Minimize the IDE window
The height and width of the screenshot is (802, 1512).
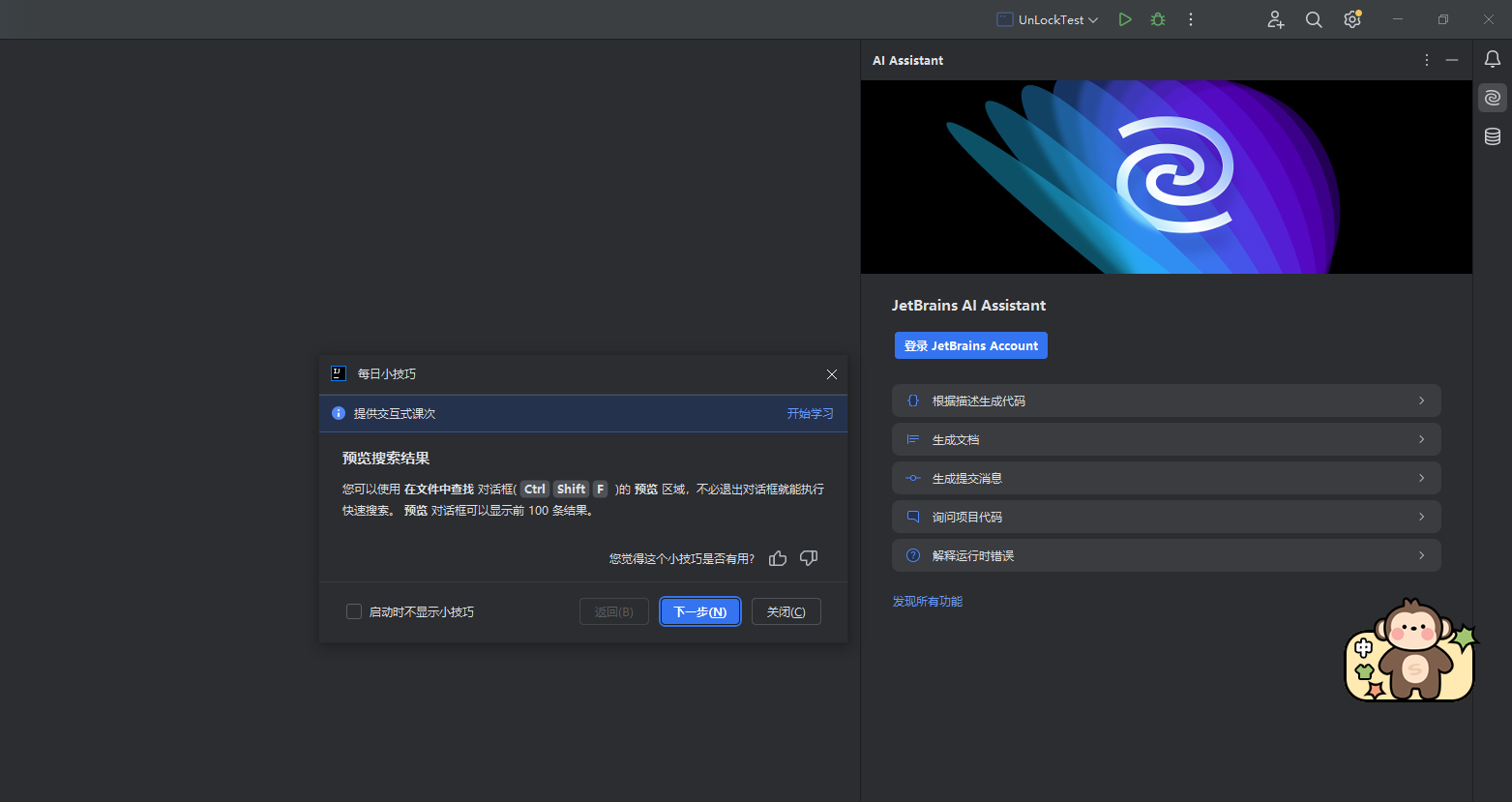[x=1398, y=19]
